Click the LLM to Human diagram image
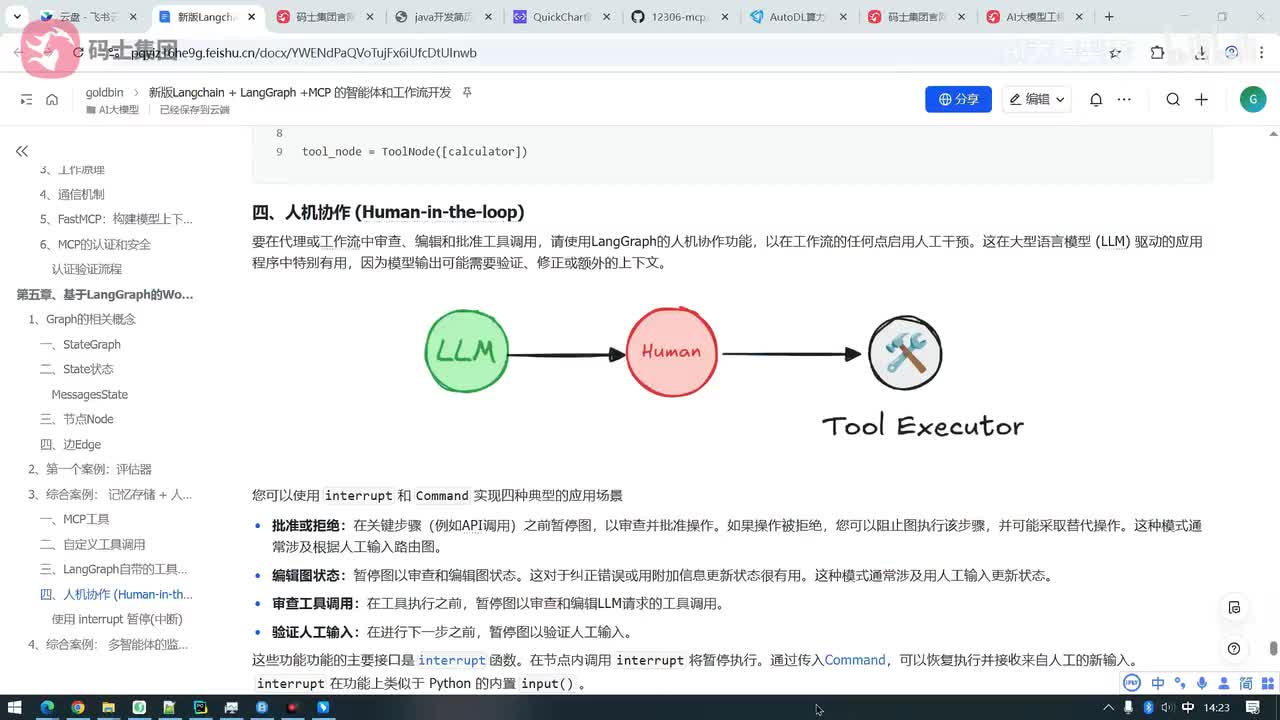1280x720 pixels. pos(725,373)
